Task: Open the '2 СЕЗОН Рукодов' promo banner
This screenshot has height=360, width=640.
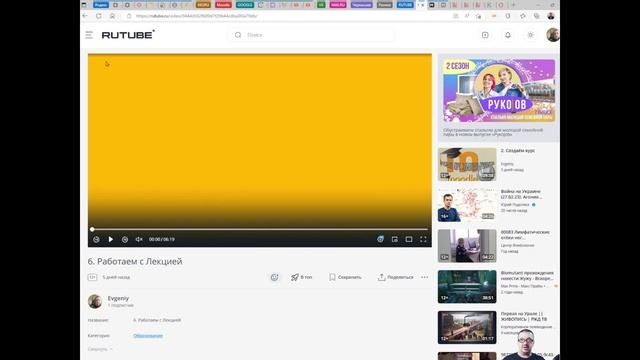Action: tap(499, 91)
